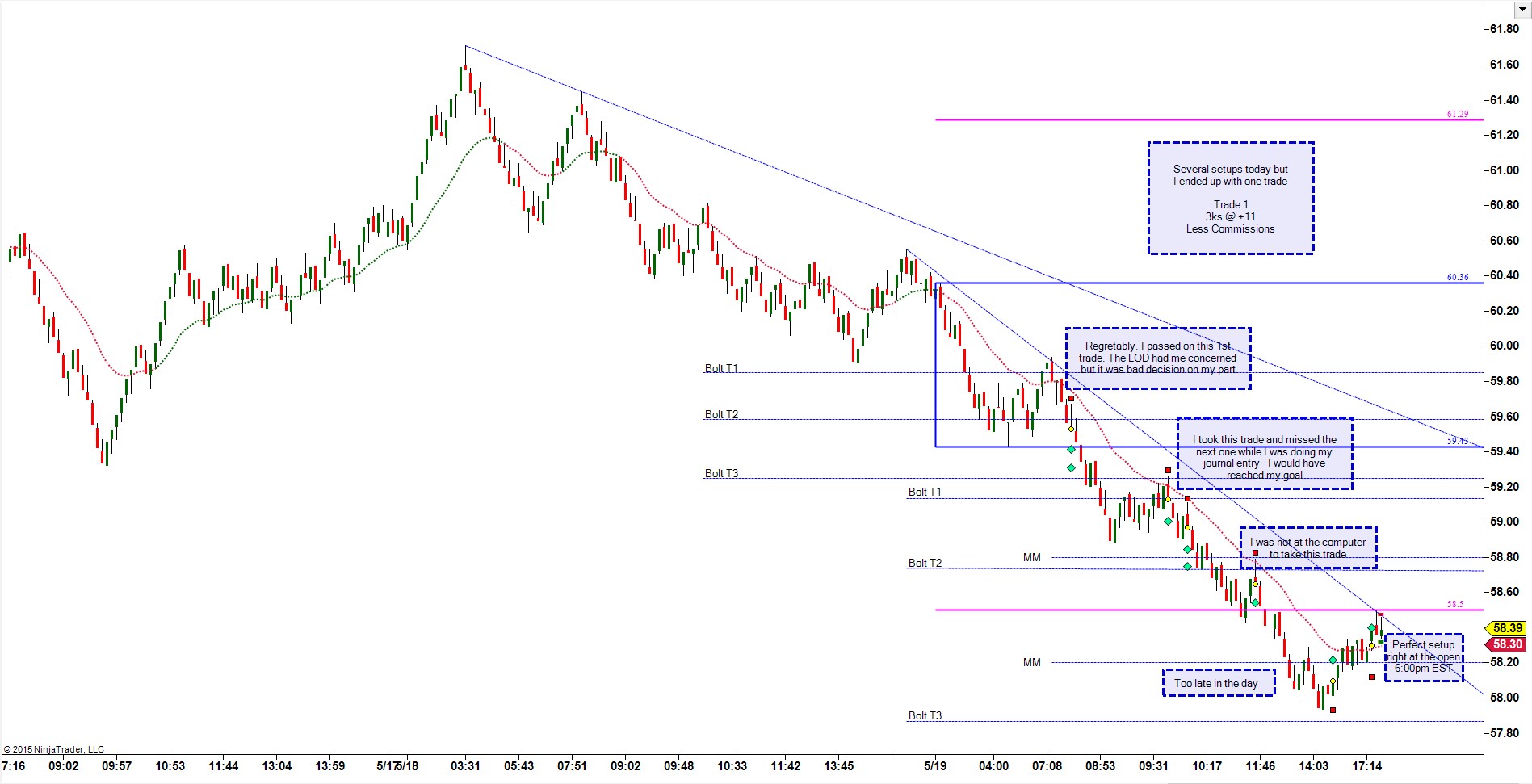
Task: Click the 09:57 time axis label
Action: pos(116,765)
